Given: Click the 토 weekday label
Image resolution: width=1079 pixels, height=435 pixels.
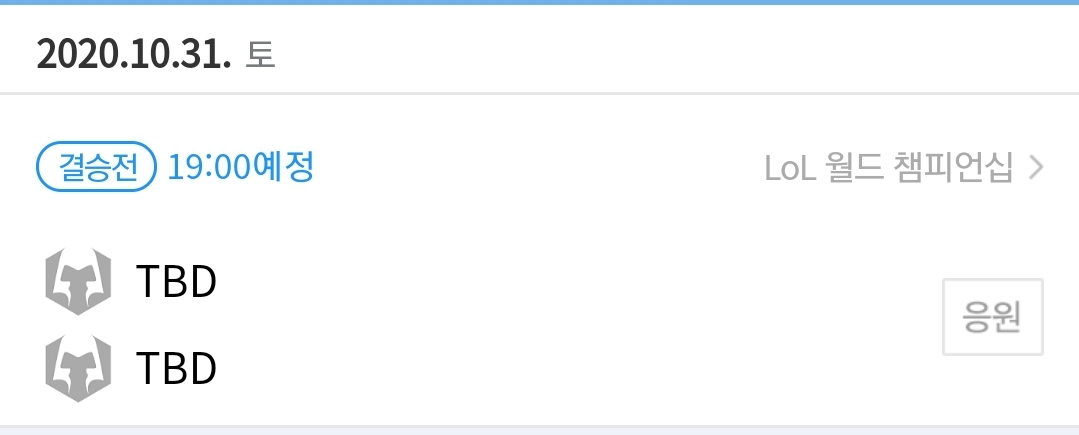Looking at the screenshot, I should pos(260,55).
